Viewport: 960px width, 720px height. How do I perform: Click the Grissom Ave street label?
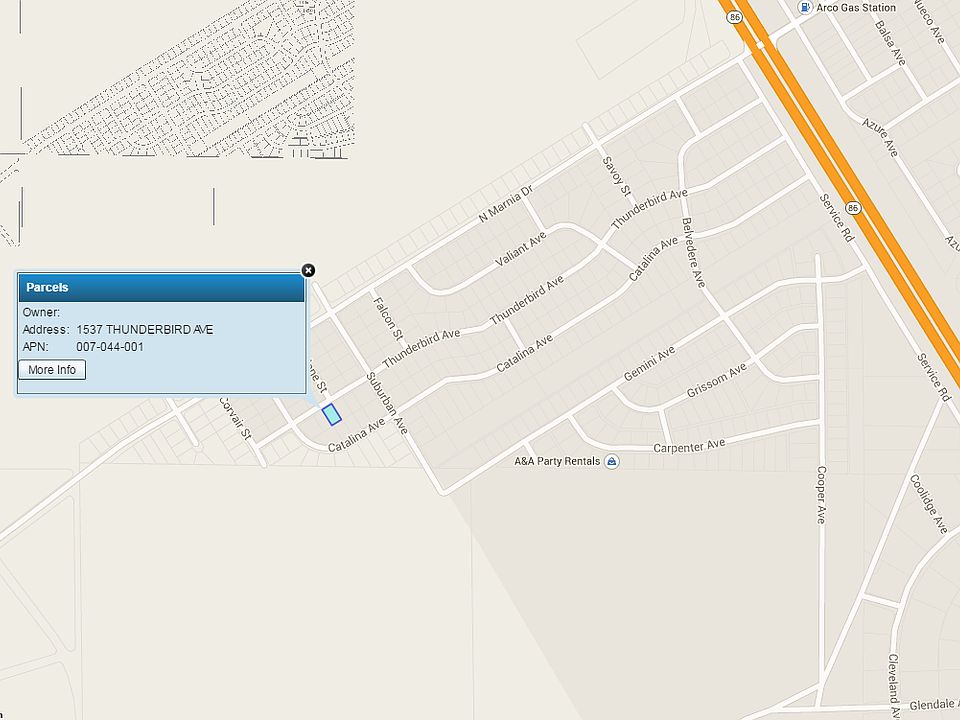(716, 380)
